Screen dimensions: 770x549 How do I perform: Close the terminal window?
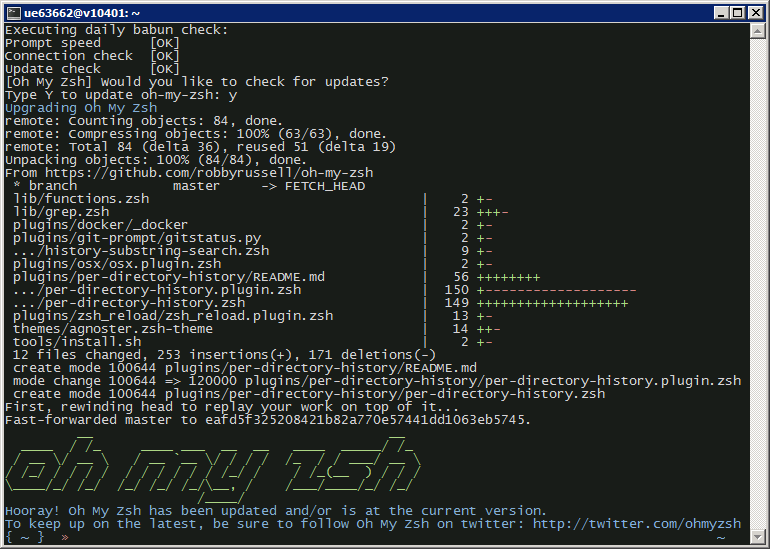(x=756, y=13)
